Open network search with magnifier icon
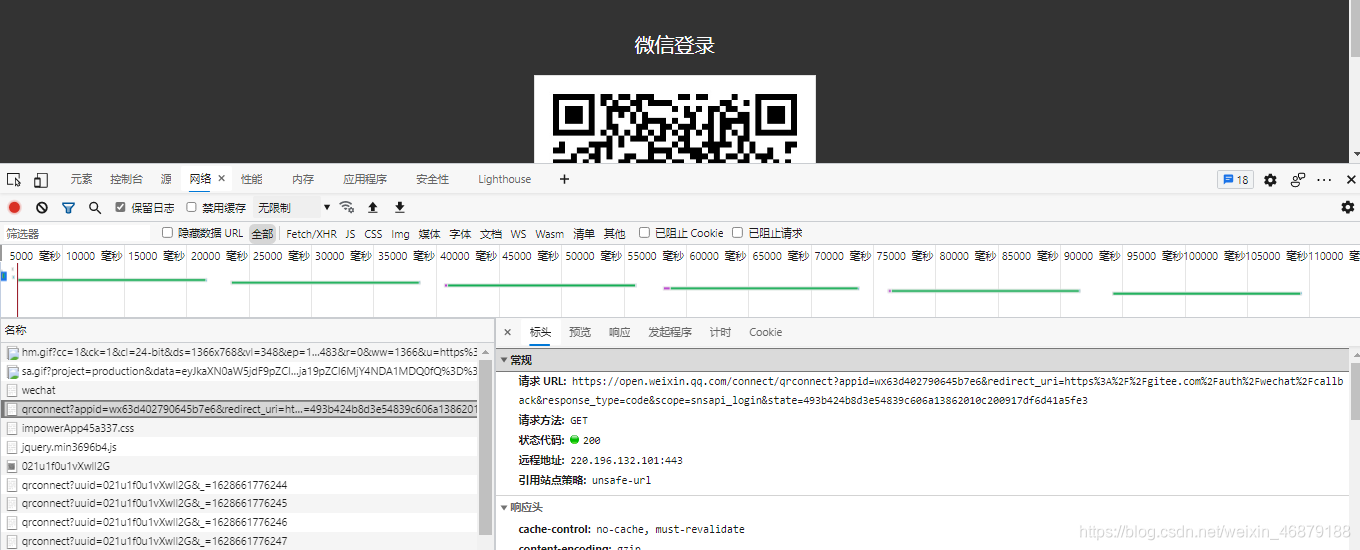1360x550 pixels. click(x=95, y=208)
